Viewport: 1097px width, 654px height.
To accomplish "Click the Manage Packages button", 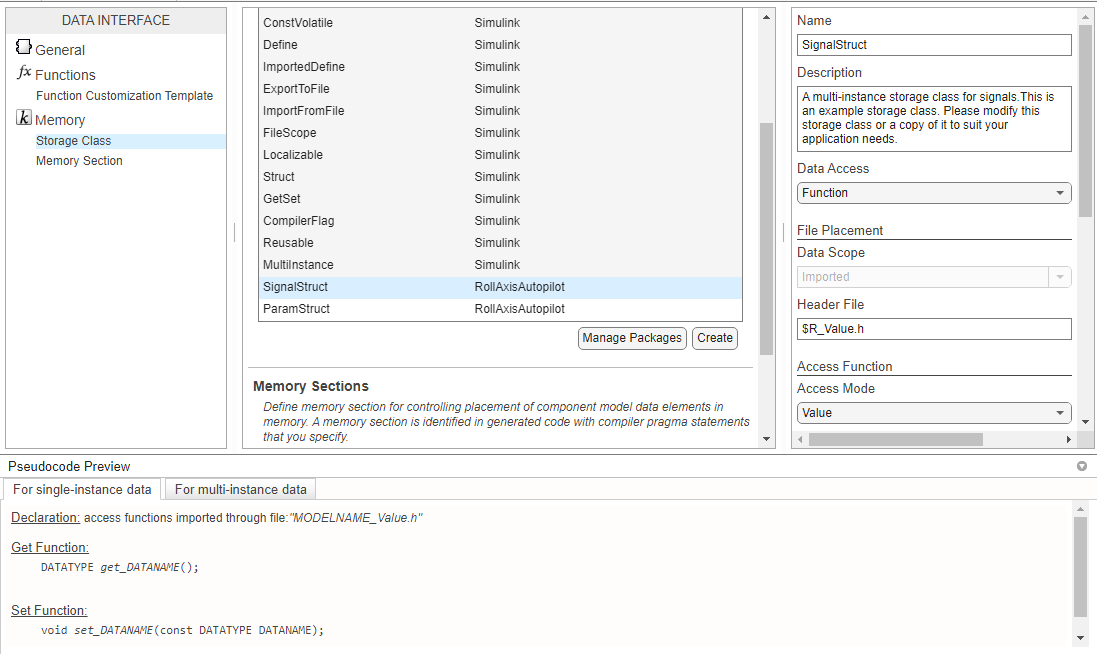I will (632, 338).
